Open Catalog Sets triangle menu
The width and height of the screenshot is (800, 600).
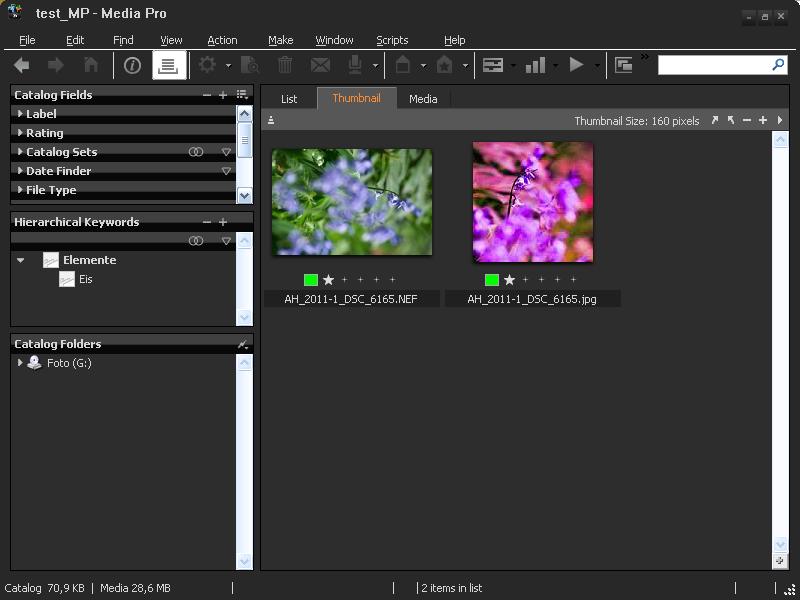click(226, 152)
